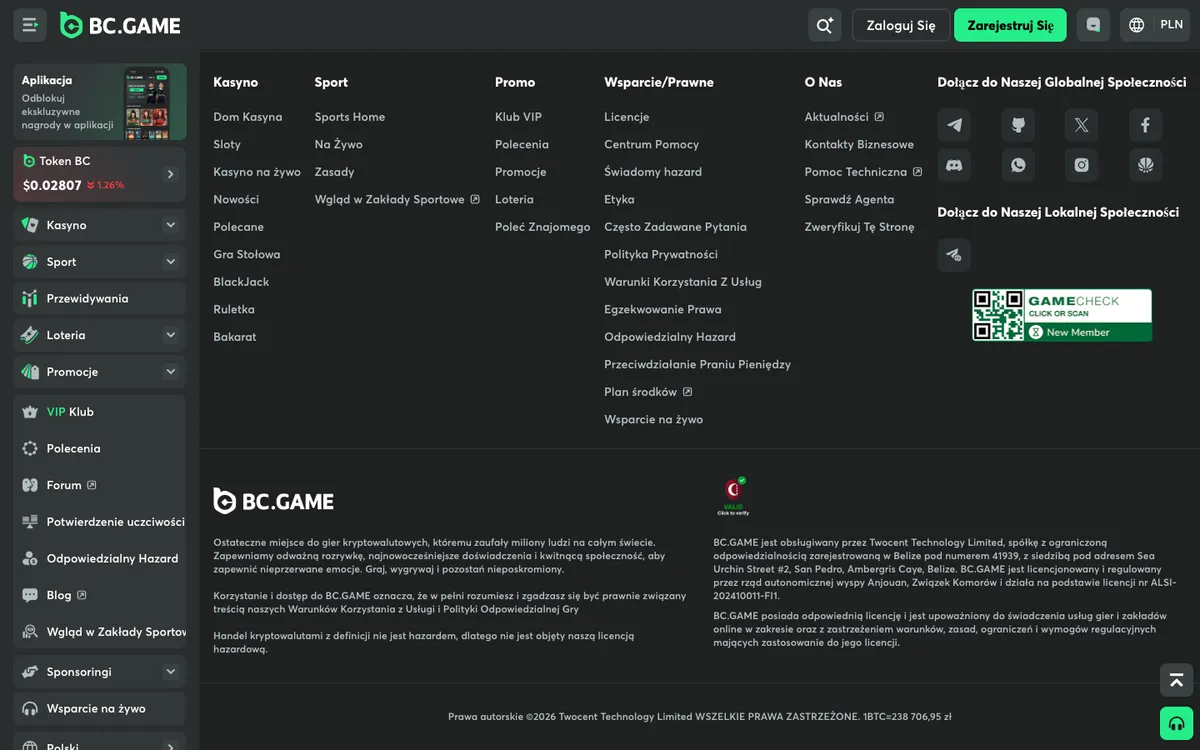This screenshot has height=750, width=1200.
Task: Open the BlackJack footer link
Action: pos(241,282)
